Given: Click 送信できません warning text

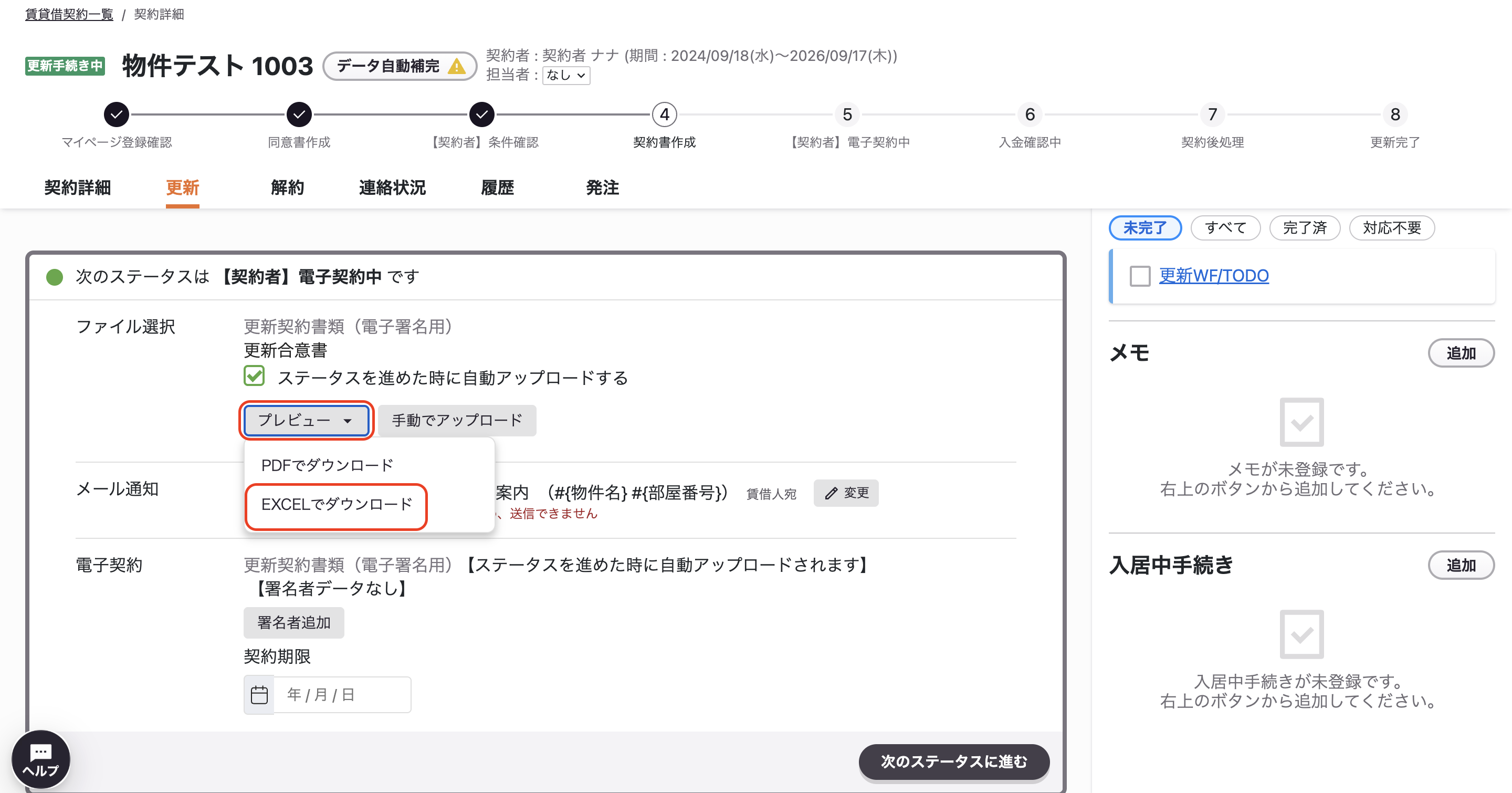Looking at the screenshot, I should point(553,514).
